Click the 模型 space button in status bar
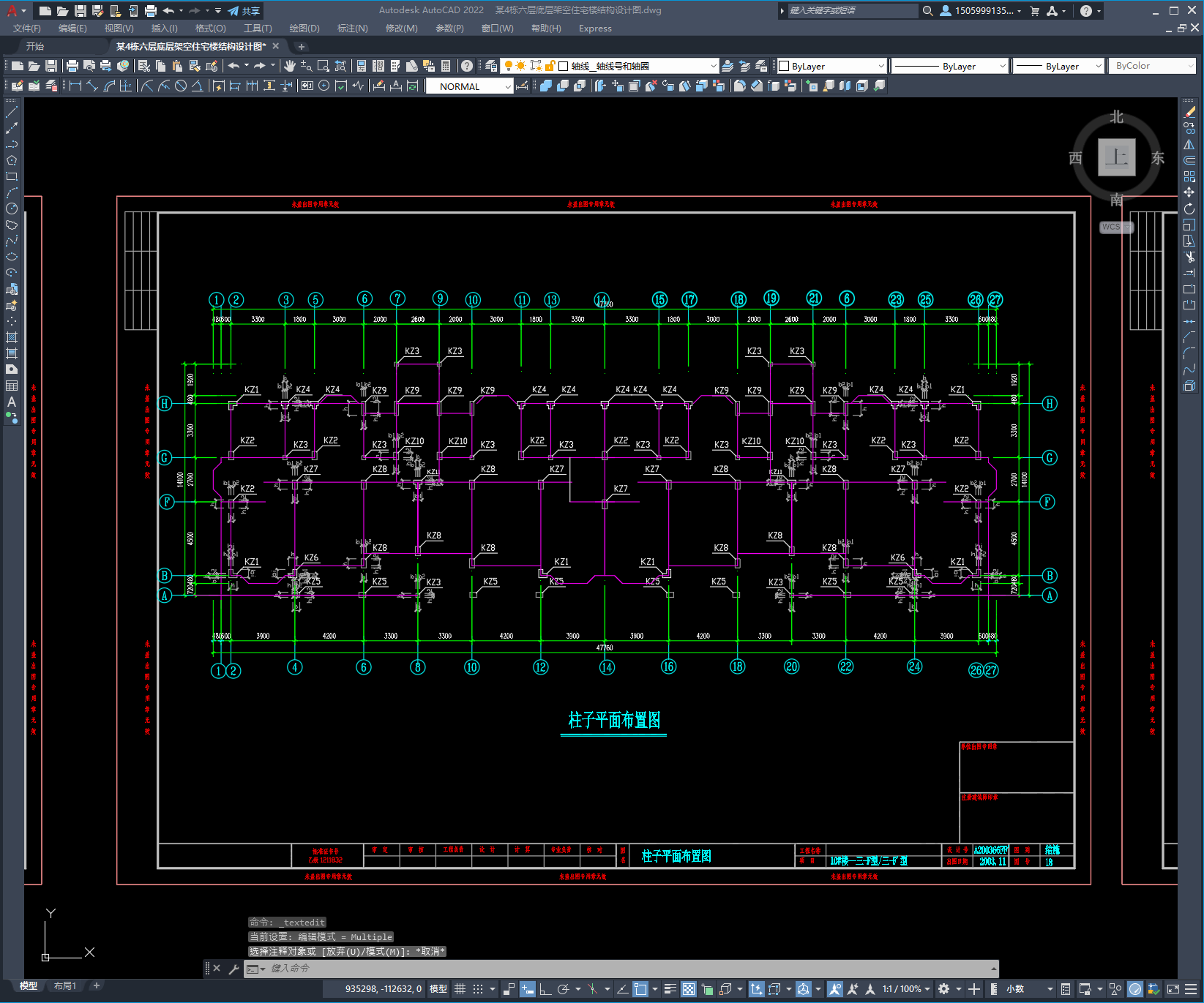This screenshot has height=1003, width=1204. (x=438, y=989)
